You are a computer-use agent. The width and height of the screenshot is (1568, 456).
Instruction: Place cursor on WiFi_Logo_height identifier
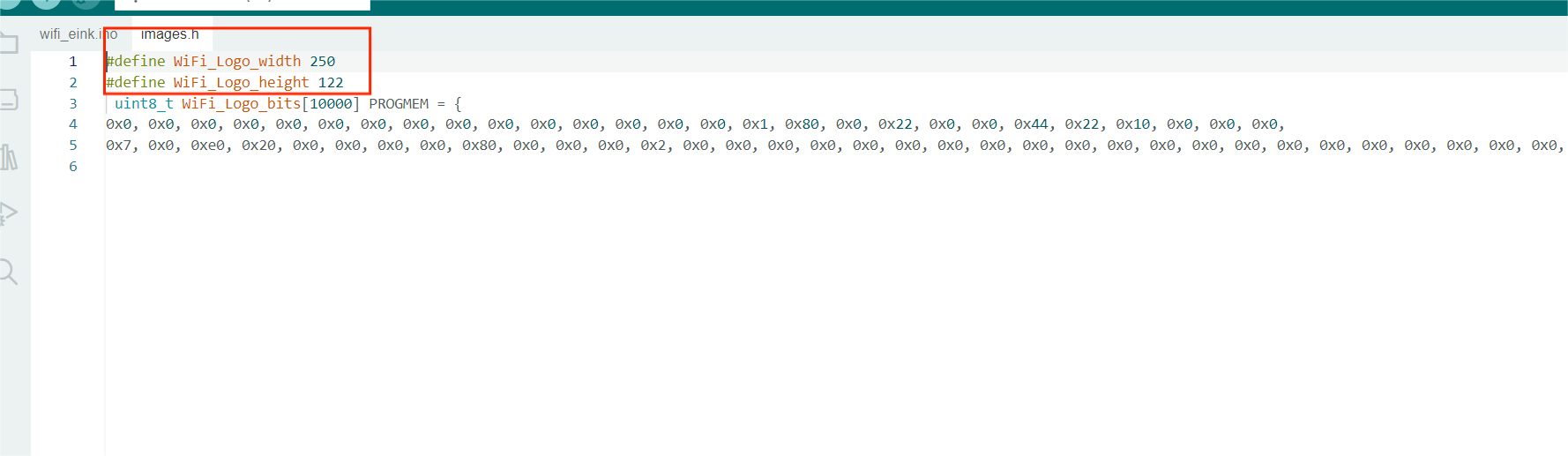tap(241, 83)
